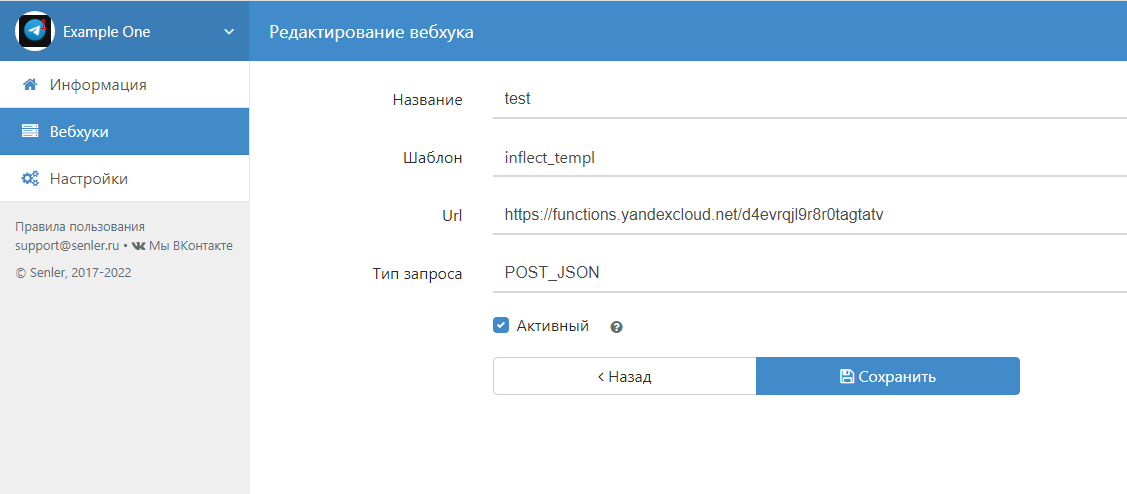1127x494 pixels.
Task: Open the Тип запроса dropdown showing POST_JSON
Action: pyautogui.click(x=808, y=272)
